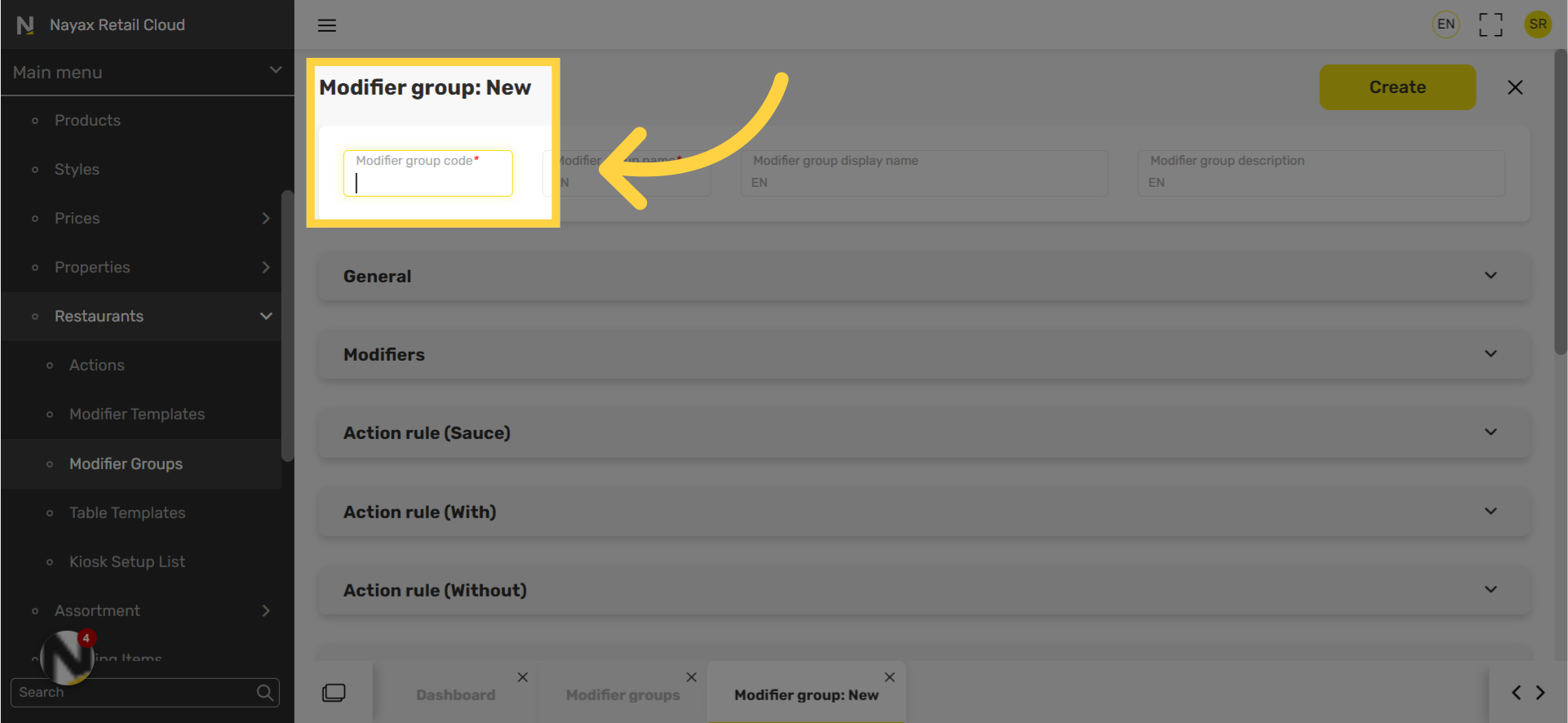Image resolution: width=1568 pixels, height=723 pixels.
Task: Toggle fullscreen mode icon
Action: pyautogui.click(x=1490, y=24)
